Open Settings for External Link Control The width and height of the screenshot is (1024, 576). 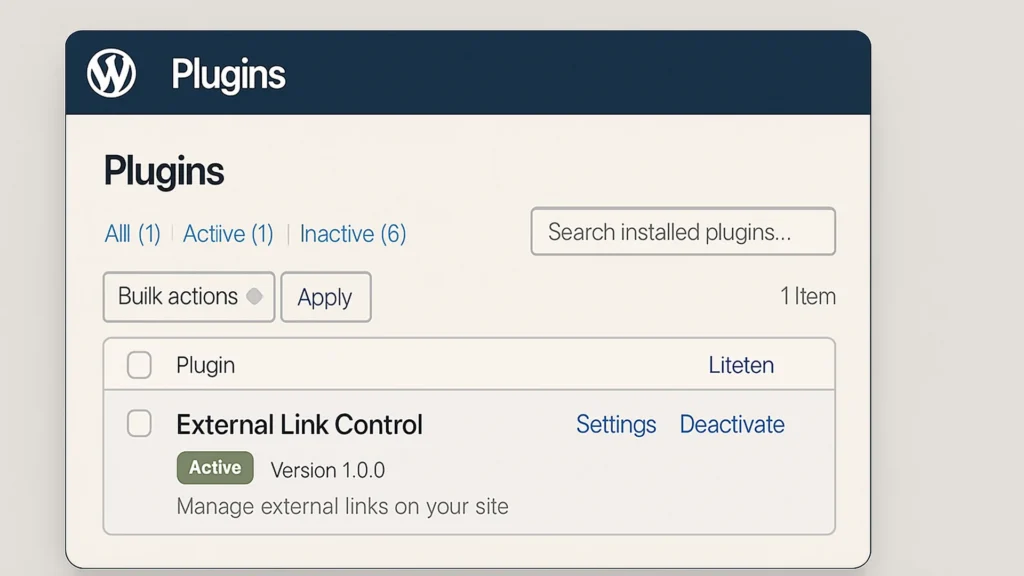coord(616,424)
